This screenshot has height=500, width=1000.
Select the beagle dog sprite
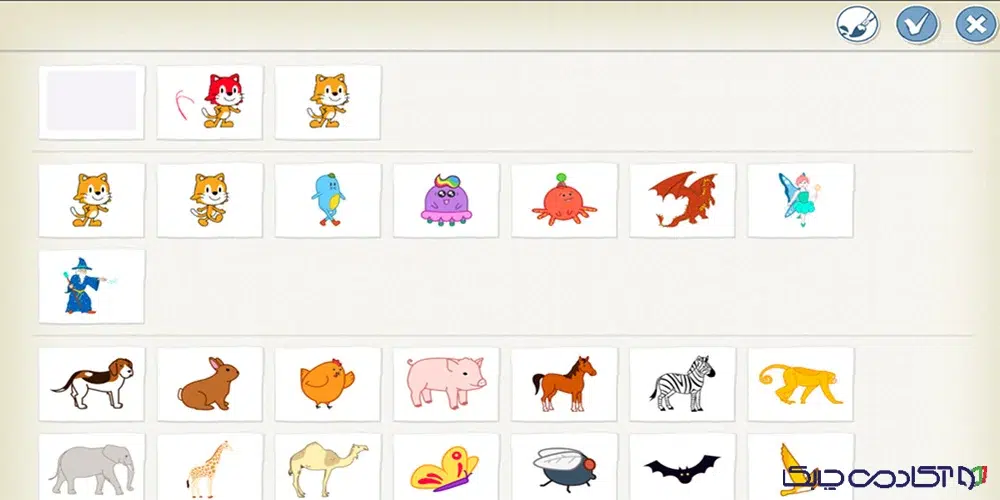pyautogui.click(x=92, y=384)
